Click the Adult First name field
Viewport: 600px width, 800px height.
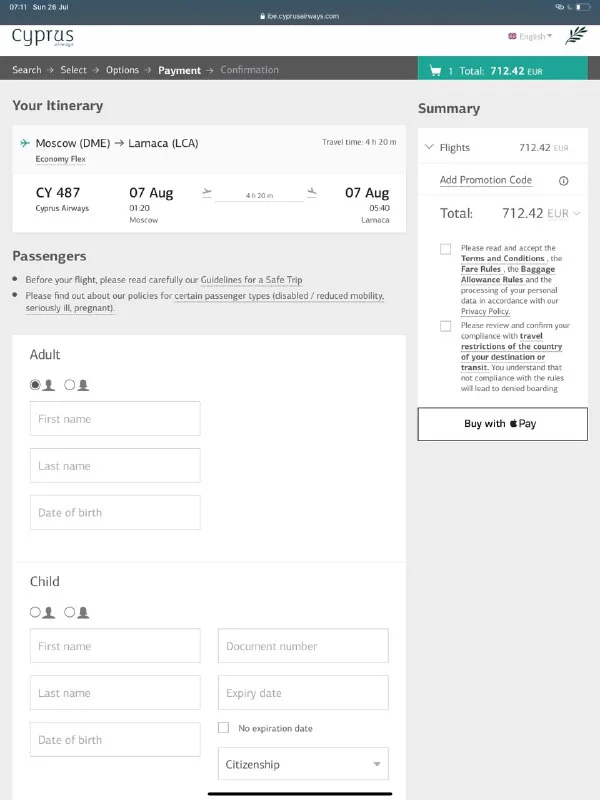(115, 419)
